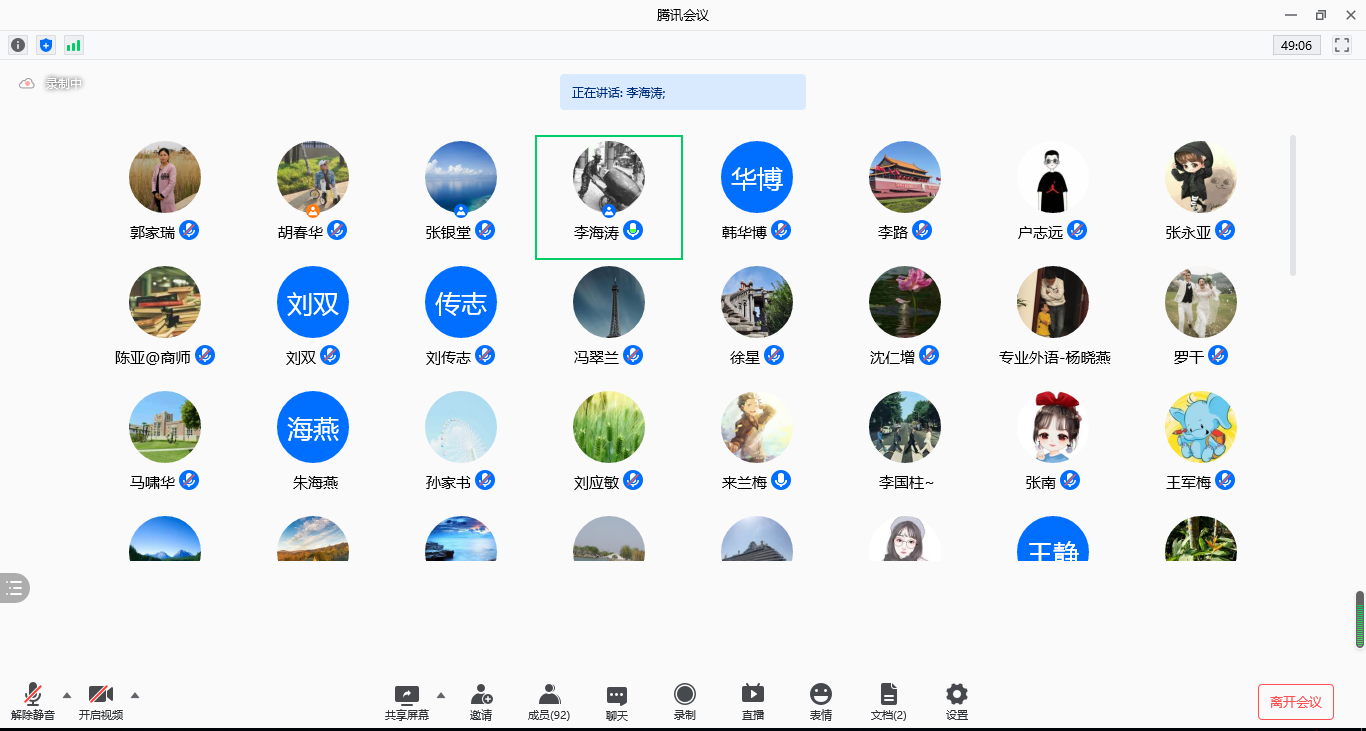Open the Members (成员 92) list
The width and height of the screenshot is (1366, 731).
pyautogui.click(x=549, y=701)
